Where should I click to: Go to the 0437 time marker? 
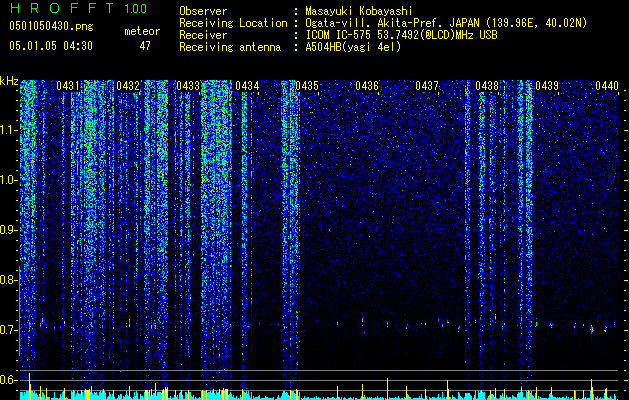click(427, 86)
